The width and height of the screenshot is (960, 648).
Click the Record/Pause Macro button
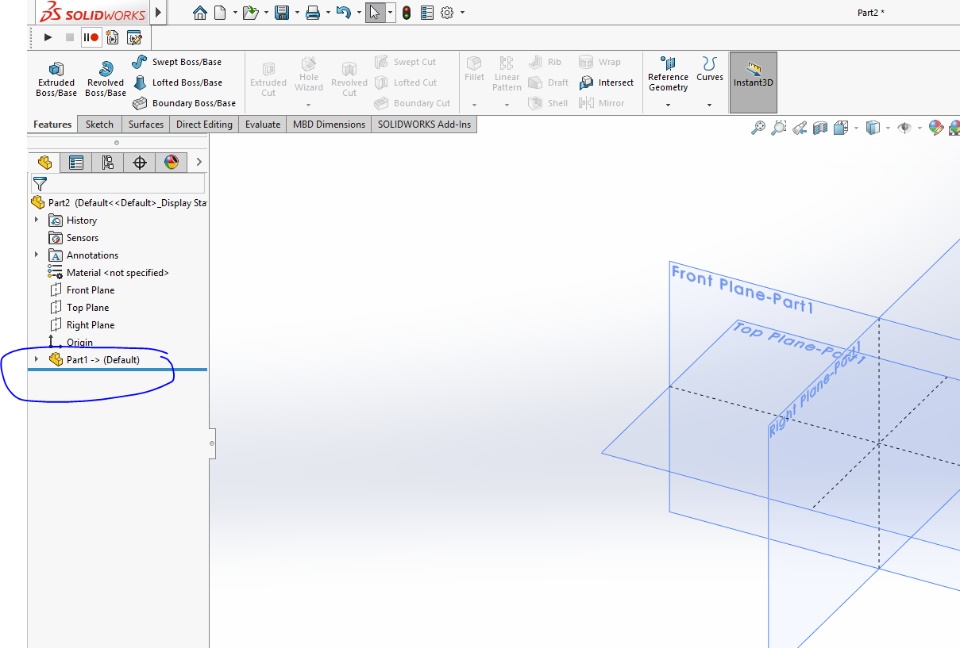pos(91,37)
